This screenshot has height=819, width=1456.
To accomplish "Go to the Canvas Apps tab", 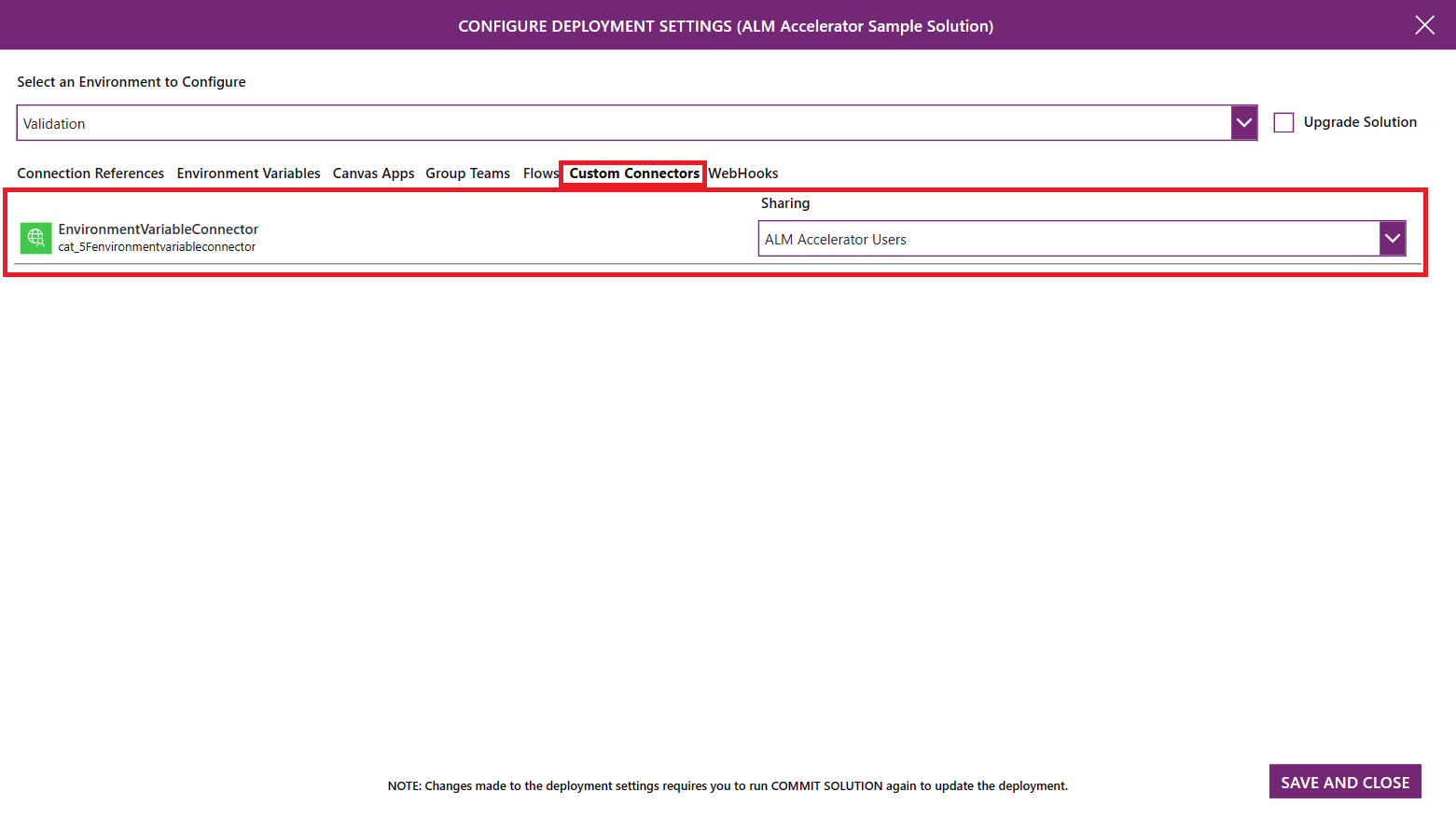I will [373, 174].
